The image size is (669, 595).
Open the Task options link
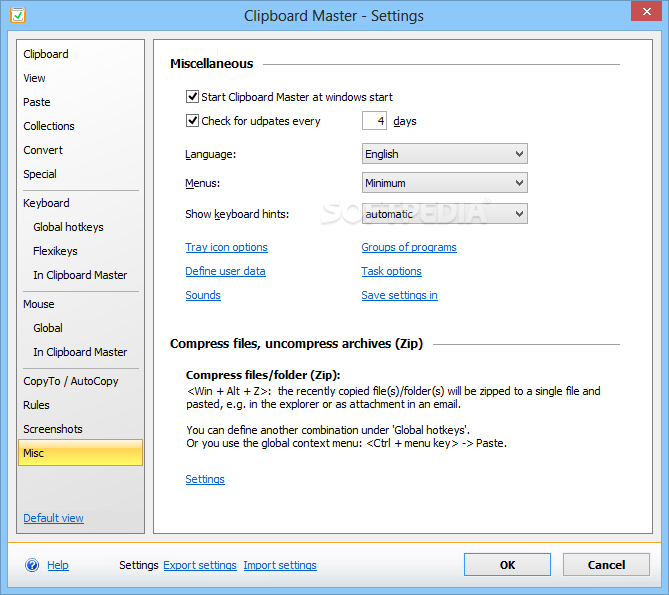tap(391, 271)
